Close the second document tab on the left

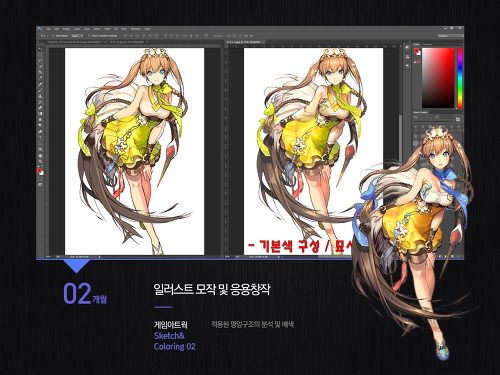147,42
